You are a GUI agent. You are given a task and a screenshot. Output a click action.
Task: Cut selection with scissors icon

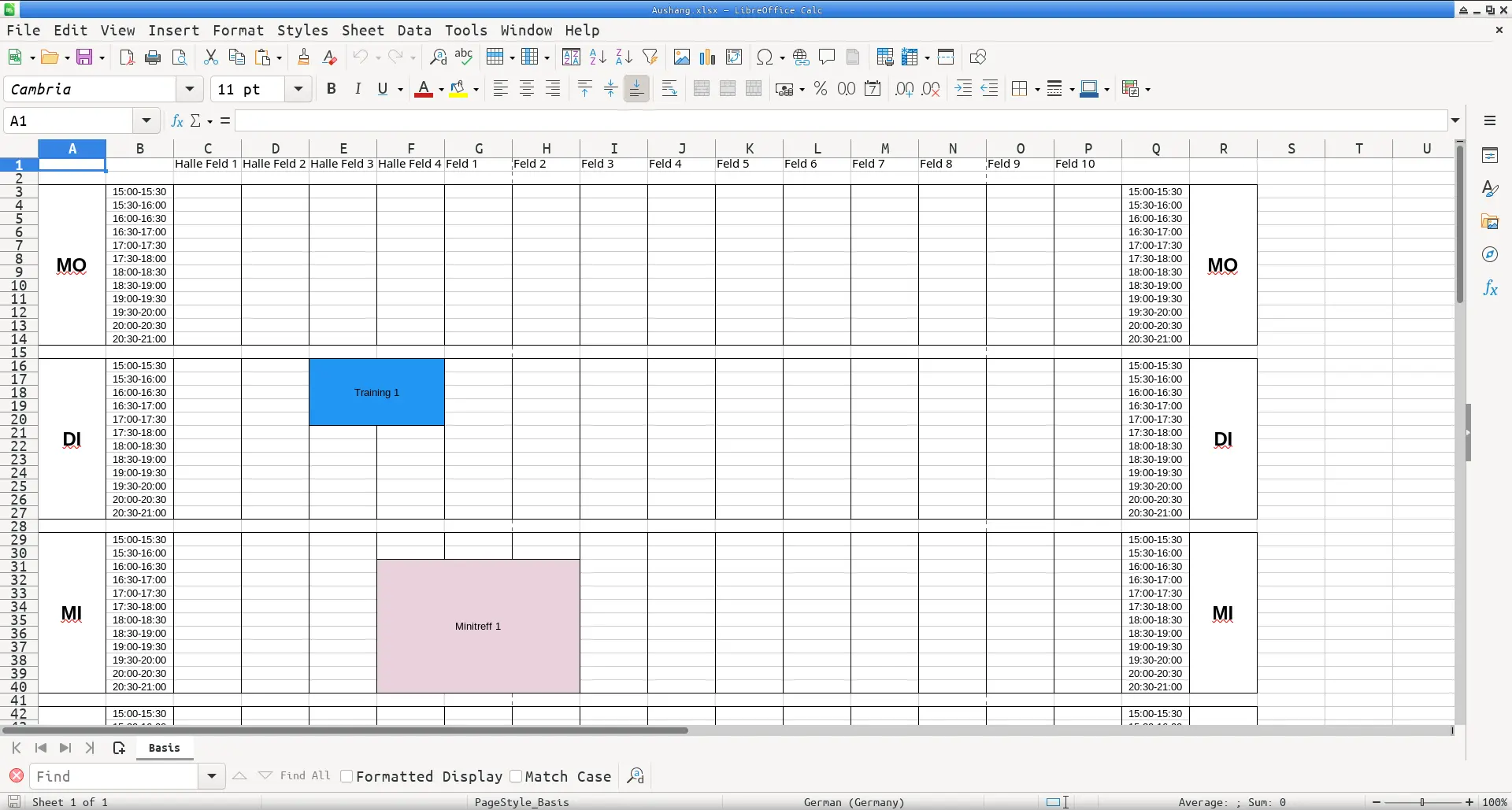coord(210,57)
